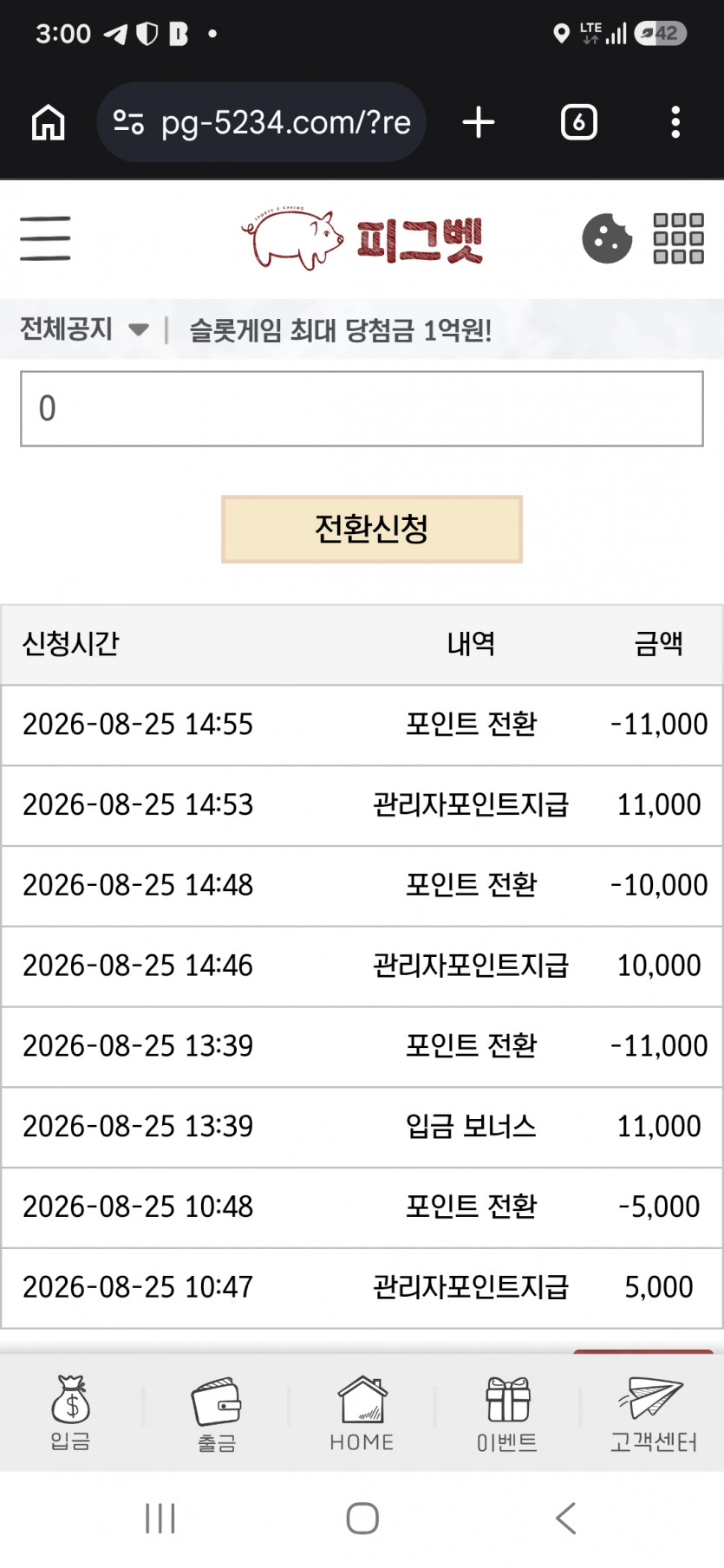
Task: Tap Android back navigation button
Action: [x=565, y=1518]
